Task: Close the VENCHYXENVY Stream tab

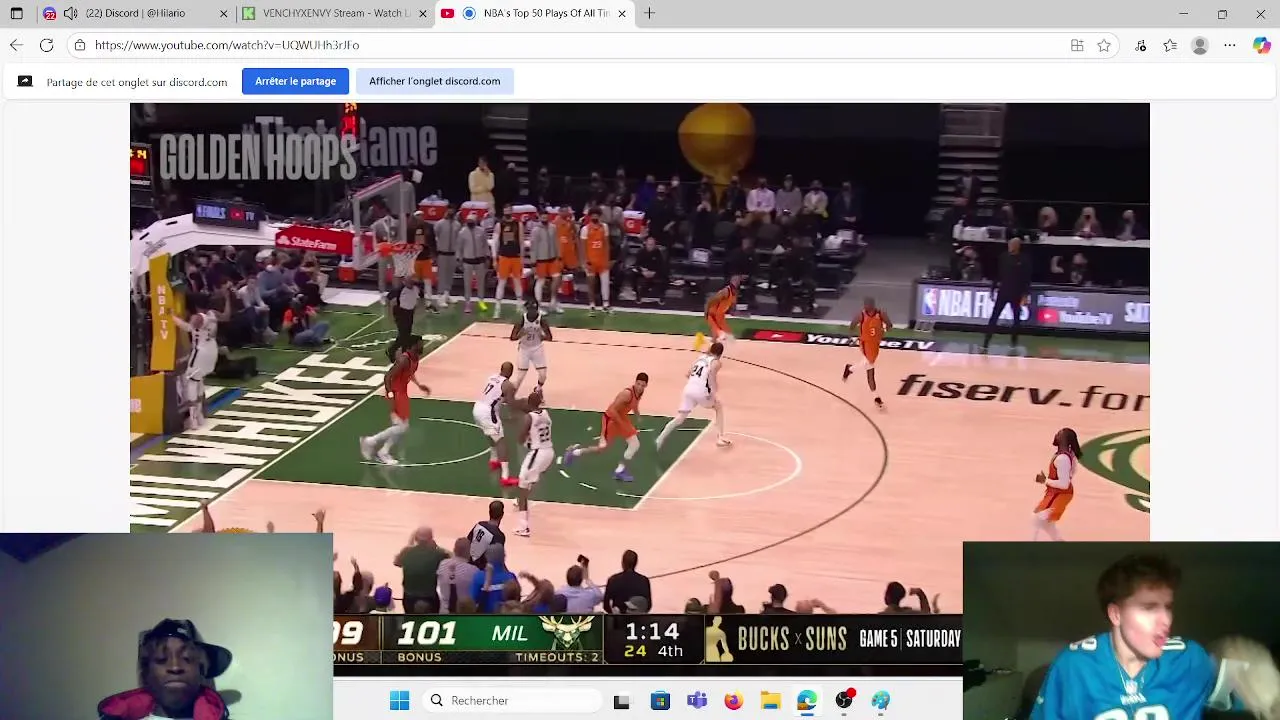Action: (422, 13)
